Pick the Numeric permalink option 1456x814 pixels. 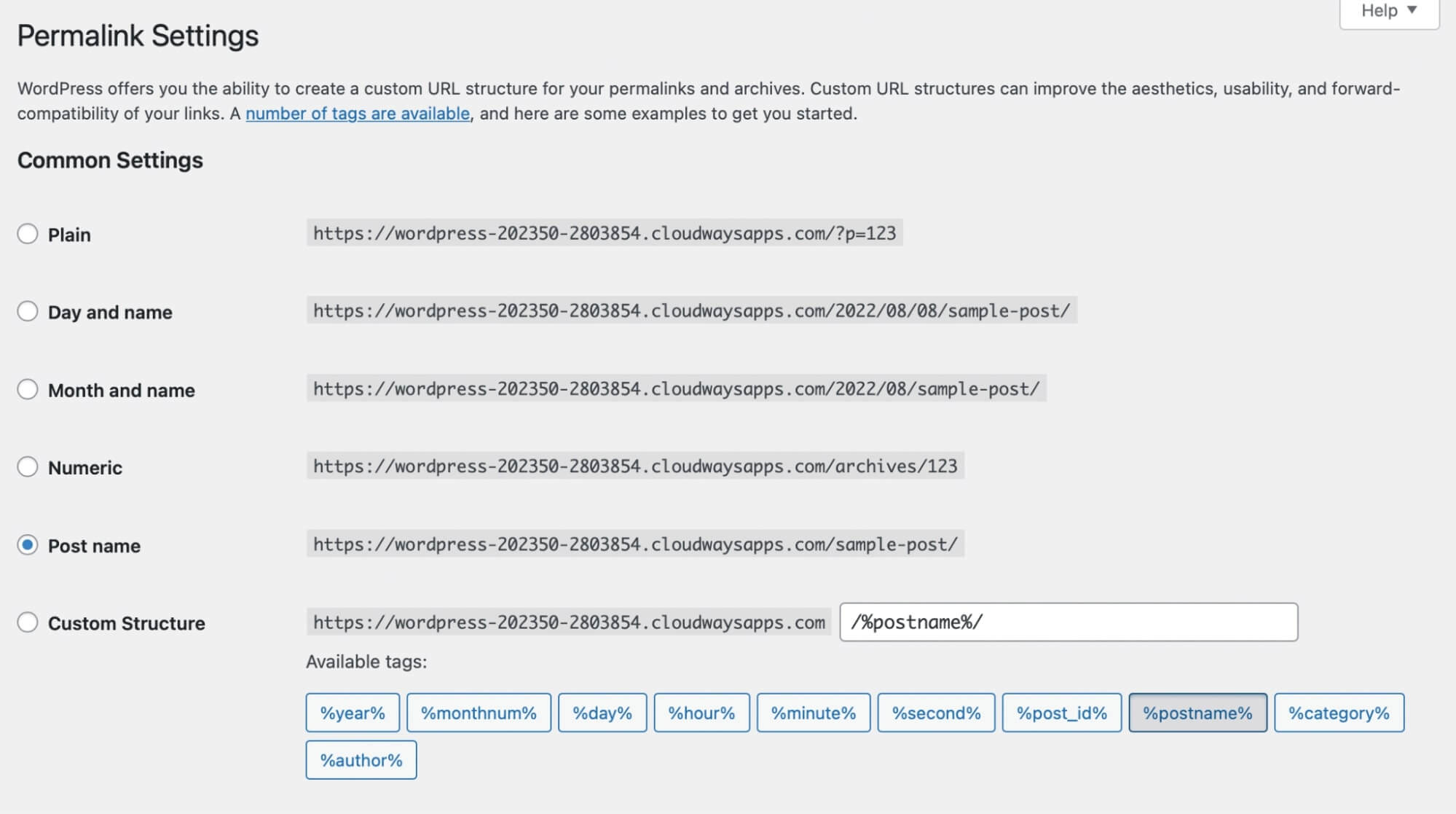28,466
